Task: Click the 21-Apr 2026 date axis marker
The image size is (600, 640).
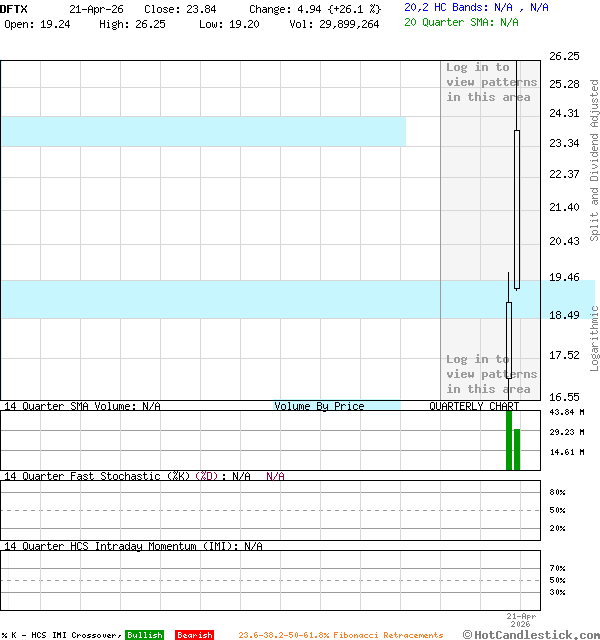Action: coord(521,620)
